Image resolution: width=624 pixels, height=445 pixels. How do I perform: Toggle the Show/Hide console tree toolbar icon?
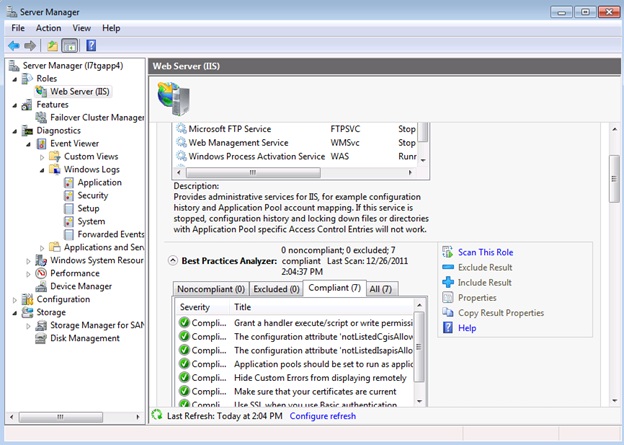[x=70, y=46]
